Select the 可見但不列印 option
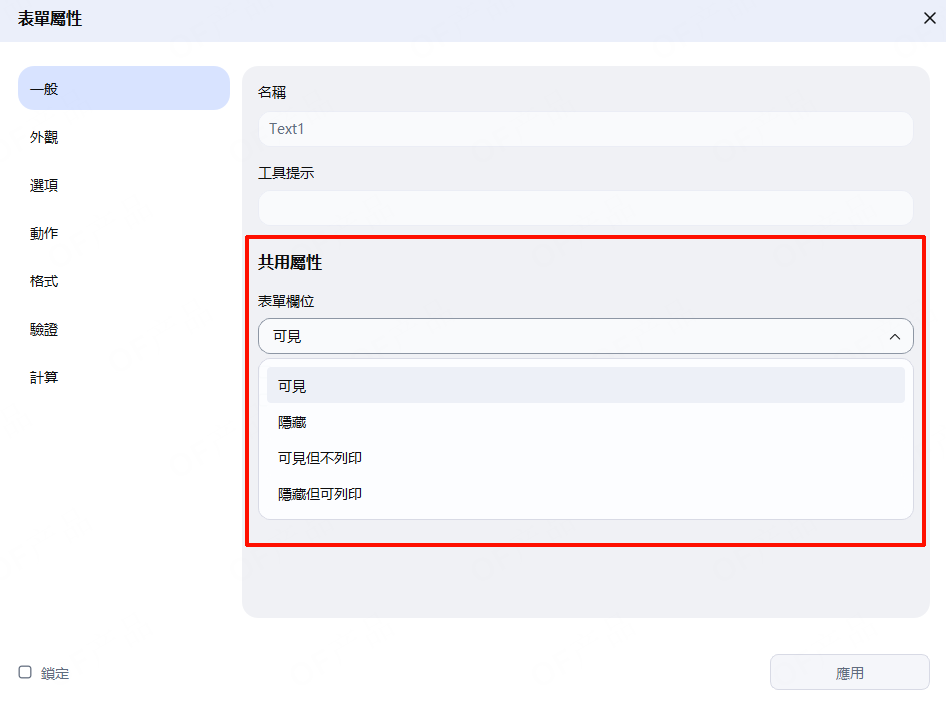Viewport: 946px width, 705px height. pos(585,458)
